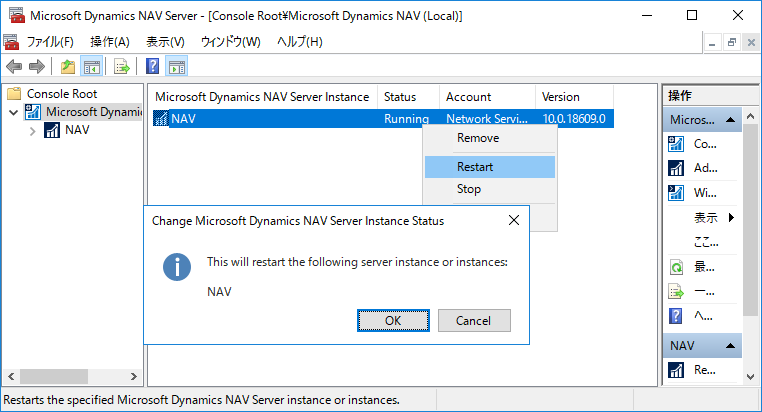Click the Export List toolbar icon

point(121,66)
